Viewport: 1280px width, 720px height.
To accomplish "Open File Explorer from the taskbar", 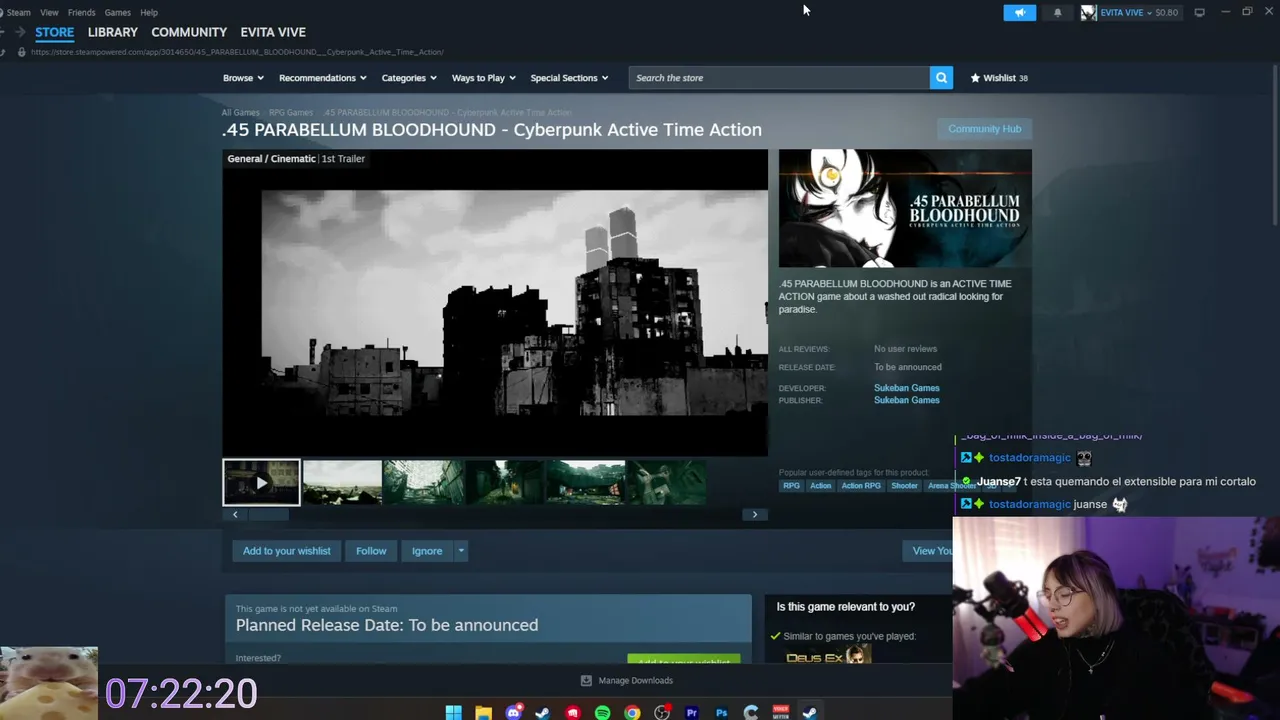I will [x=483, y=712].
